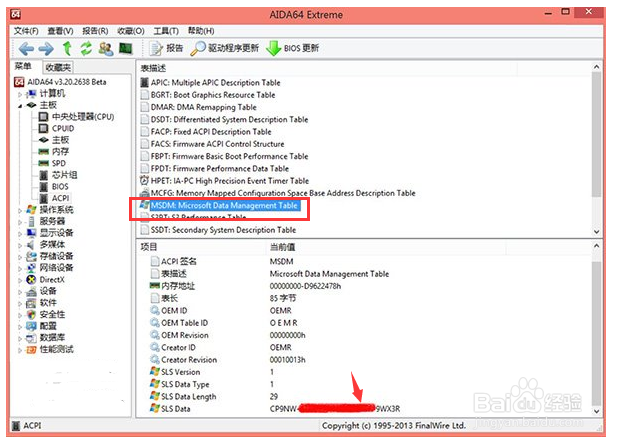Open the 报告(R) menu

point(95,31)
